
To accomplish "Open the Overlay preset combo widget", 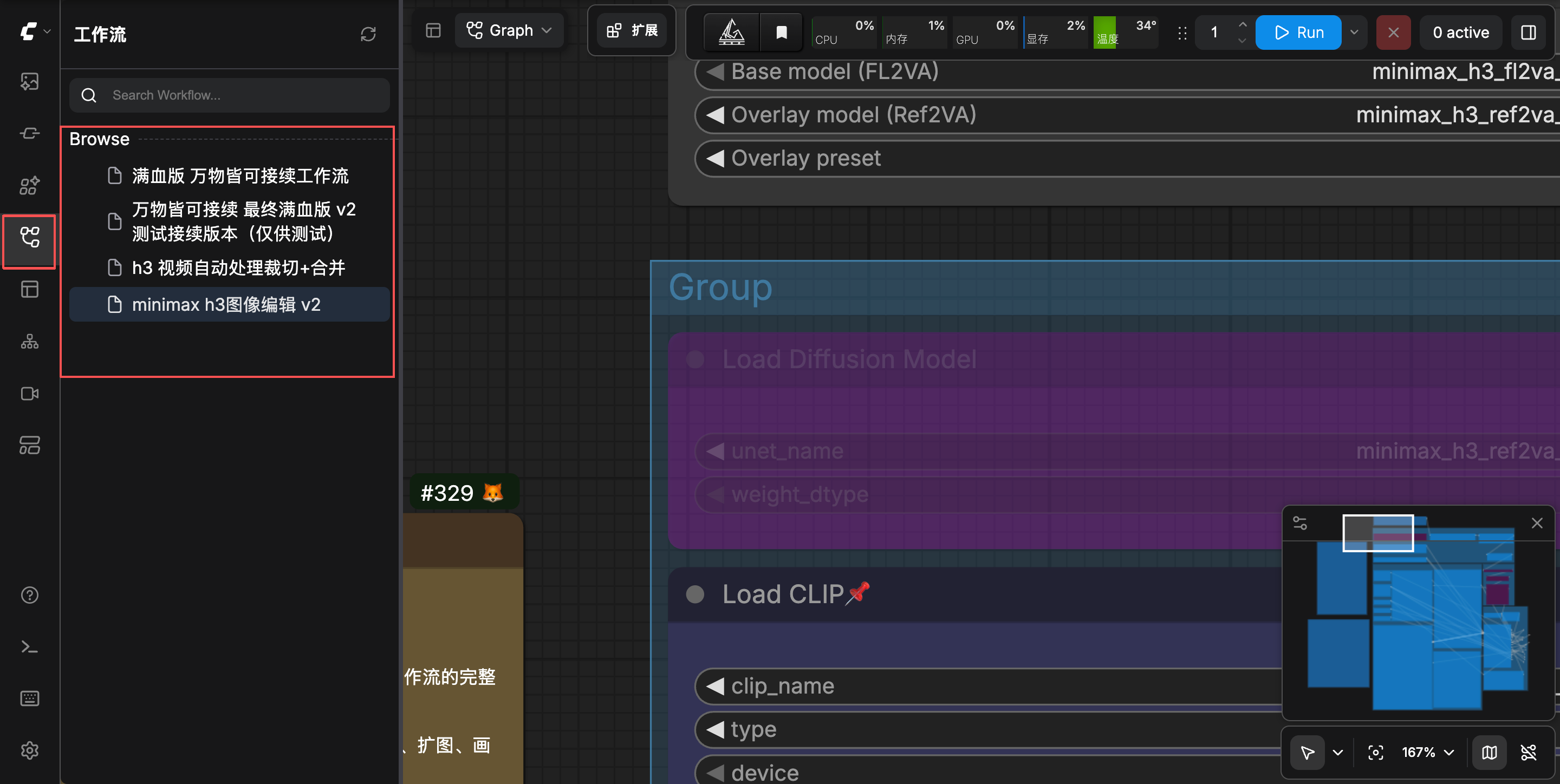I will coord(1127,158).
